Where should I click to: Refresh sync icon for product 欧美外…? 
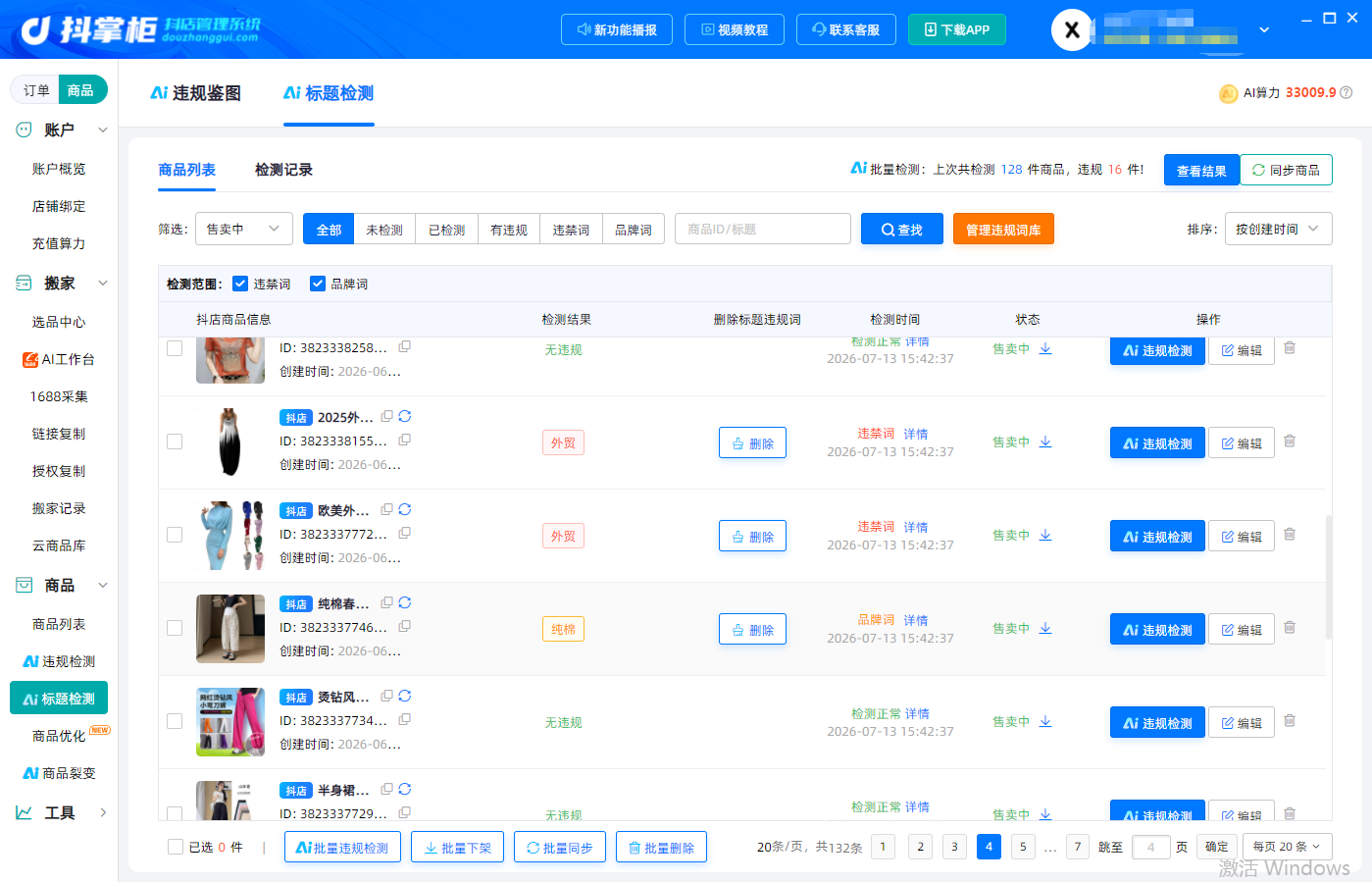pyautogui.click(x=405, y=509)
